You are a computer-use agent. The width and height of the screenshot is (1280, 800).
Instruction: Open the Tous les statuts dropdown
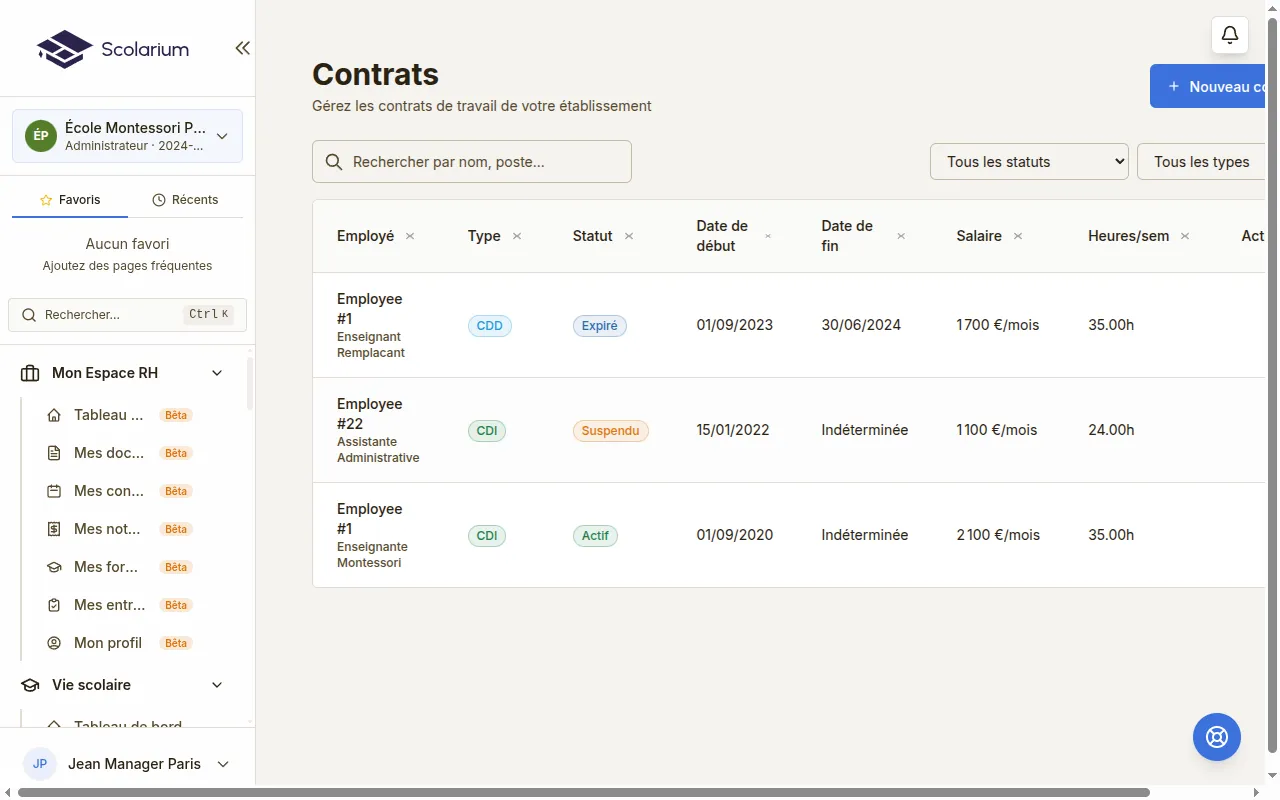pyautogui.click(x=1029, y=162)
